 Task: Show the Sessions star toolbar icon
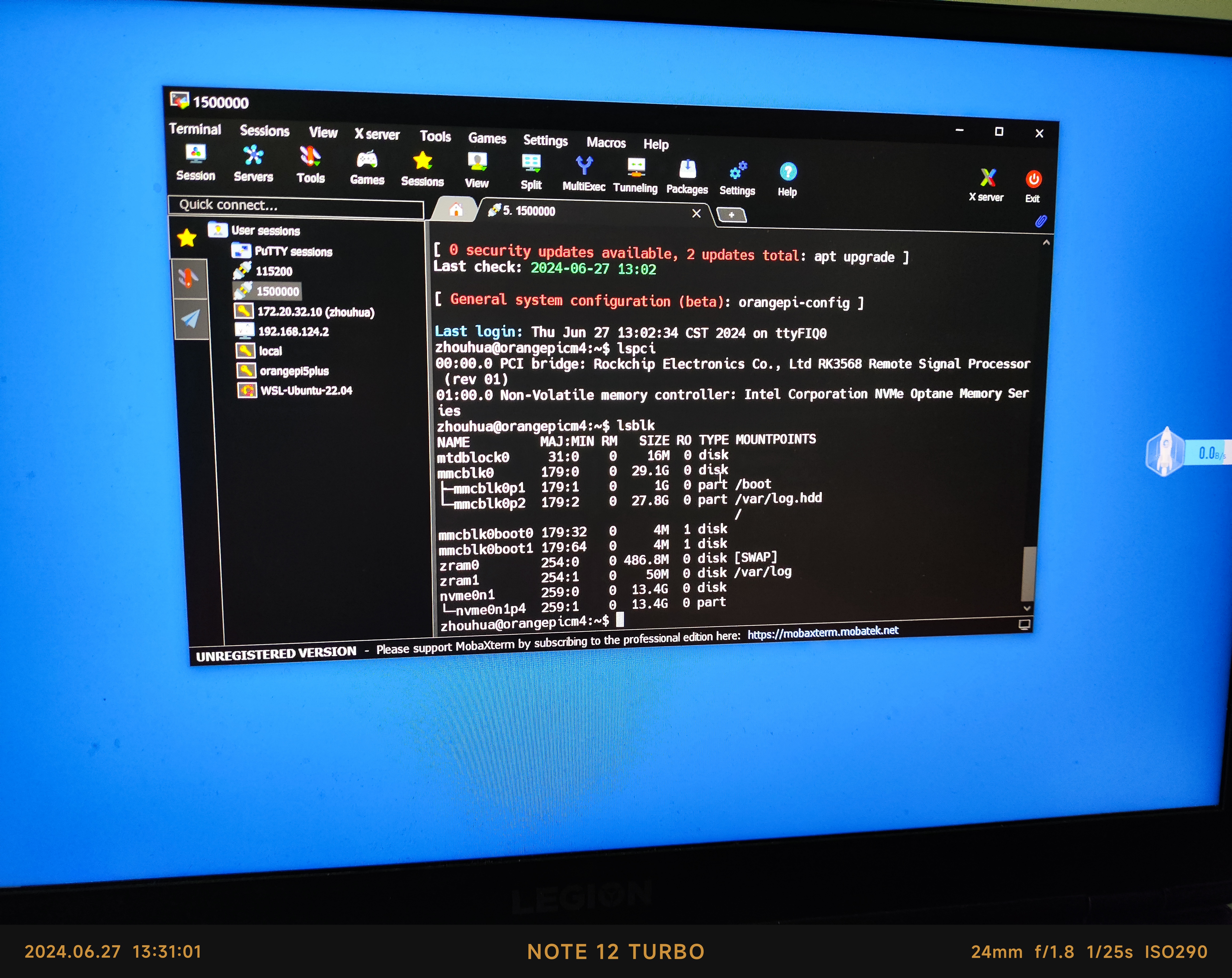(x=422, y=169)
